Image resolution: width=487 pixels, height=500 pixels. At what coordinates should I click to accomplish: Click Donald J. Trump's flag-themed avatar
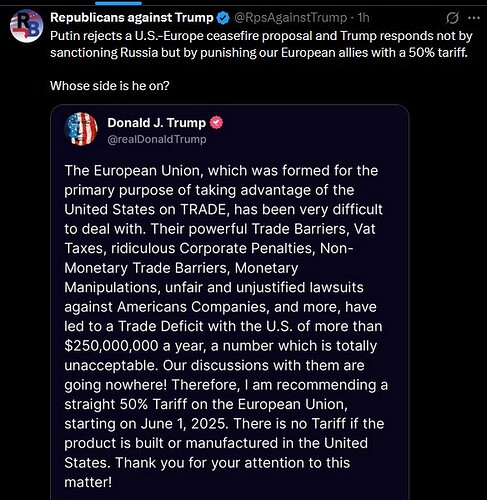[81, 129]
